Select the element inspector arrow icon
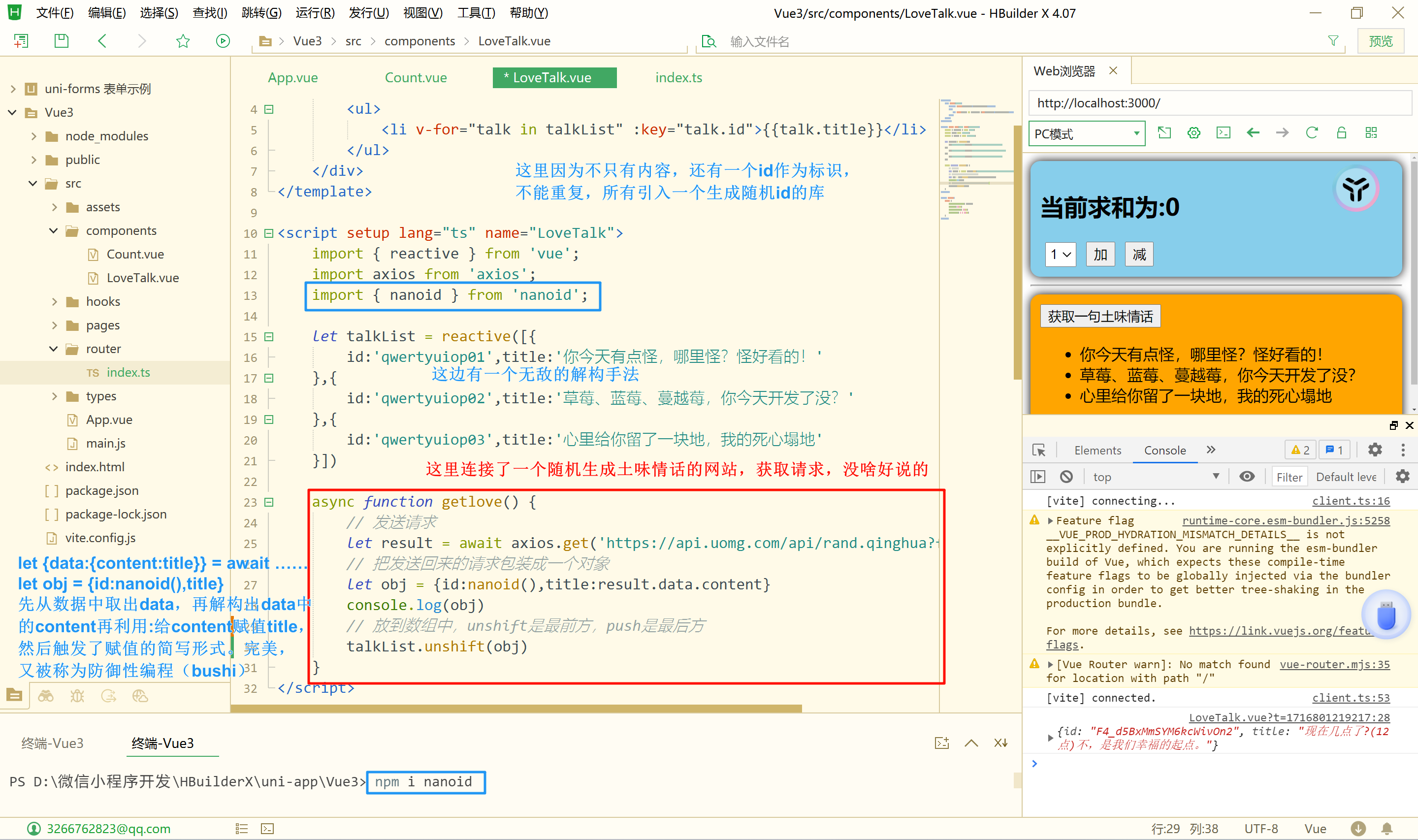The height and width of the screenshot is (840, 1418). pos(1039,450)
